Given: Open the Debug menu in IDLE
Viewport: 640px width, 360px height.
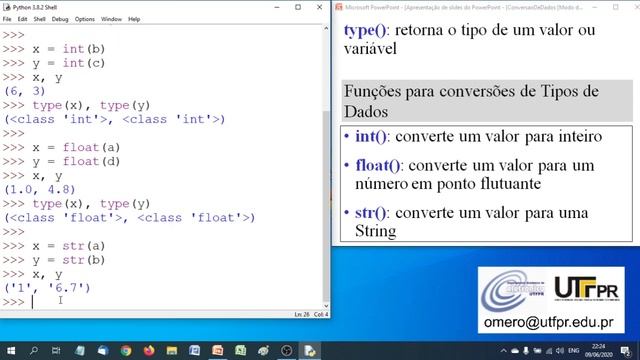Looking at the screenshot, I should coord(60,19).
